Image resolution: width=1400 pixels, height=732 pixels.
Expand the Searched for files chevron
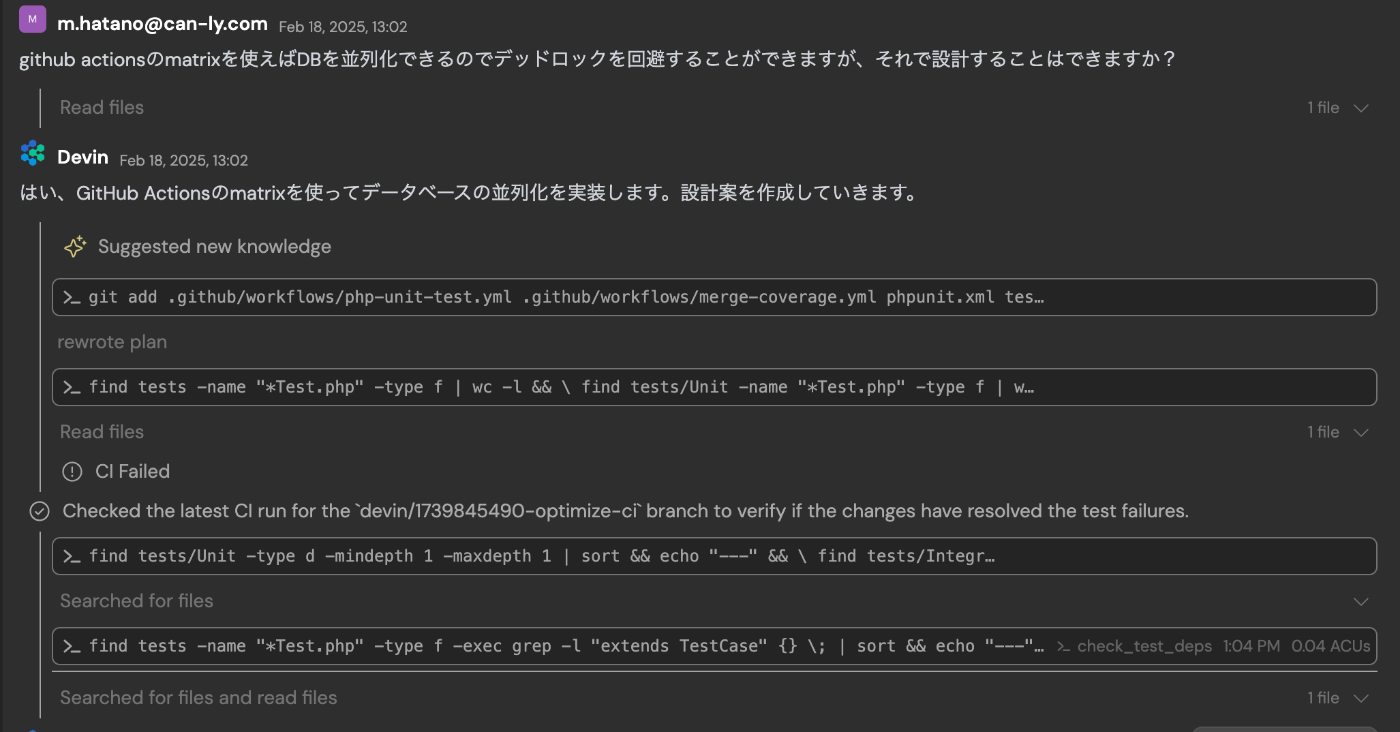(x=1360, y=601)
